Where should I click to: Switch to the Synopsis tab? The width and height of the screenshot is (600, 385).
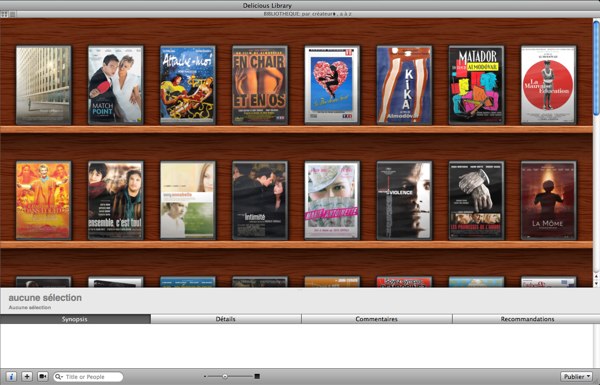[x=75, y=319]
